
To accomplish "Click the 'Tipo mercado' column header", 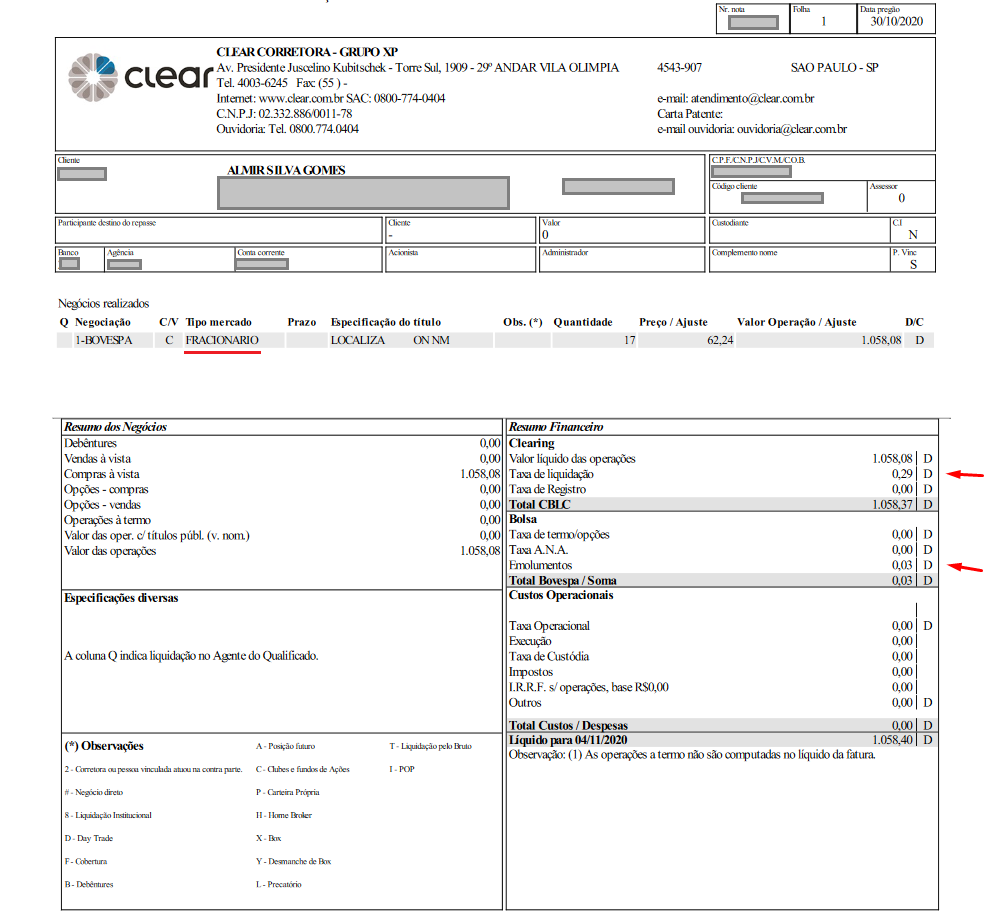I will (218, 322).
